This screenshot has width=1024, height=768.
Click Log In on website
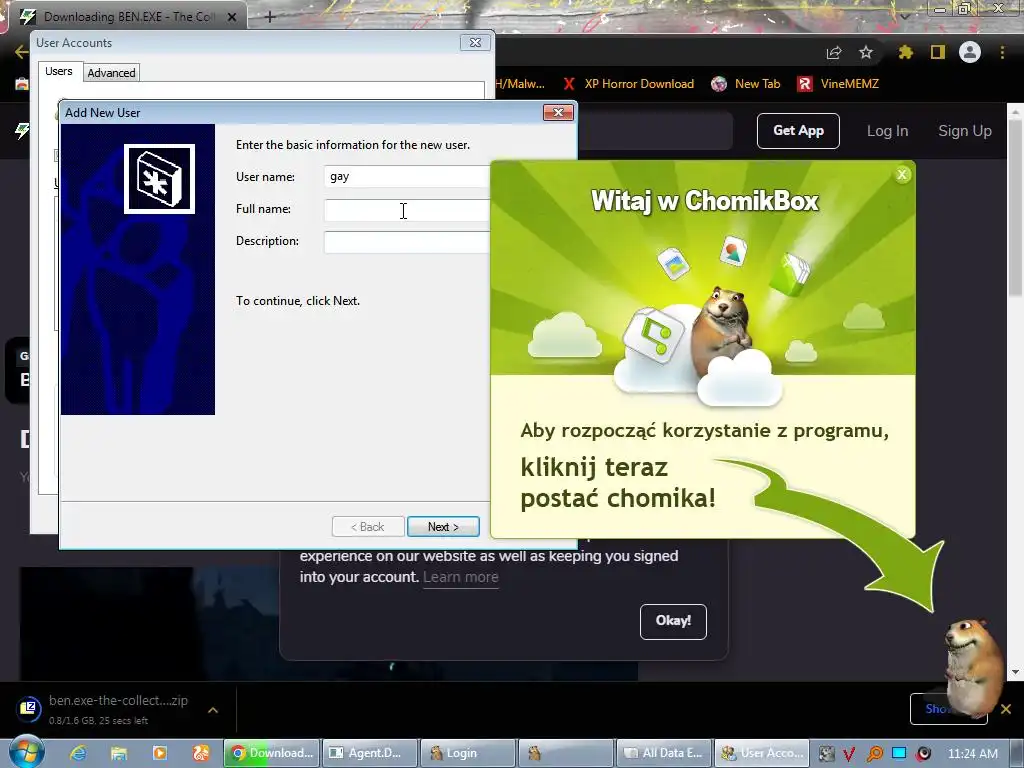[x=887, y=131]
